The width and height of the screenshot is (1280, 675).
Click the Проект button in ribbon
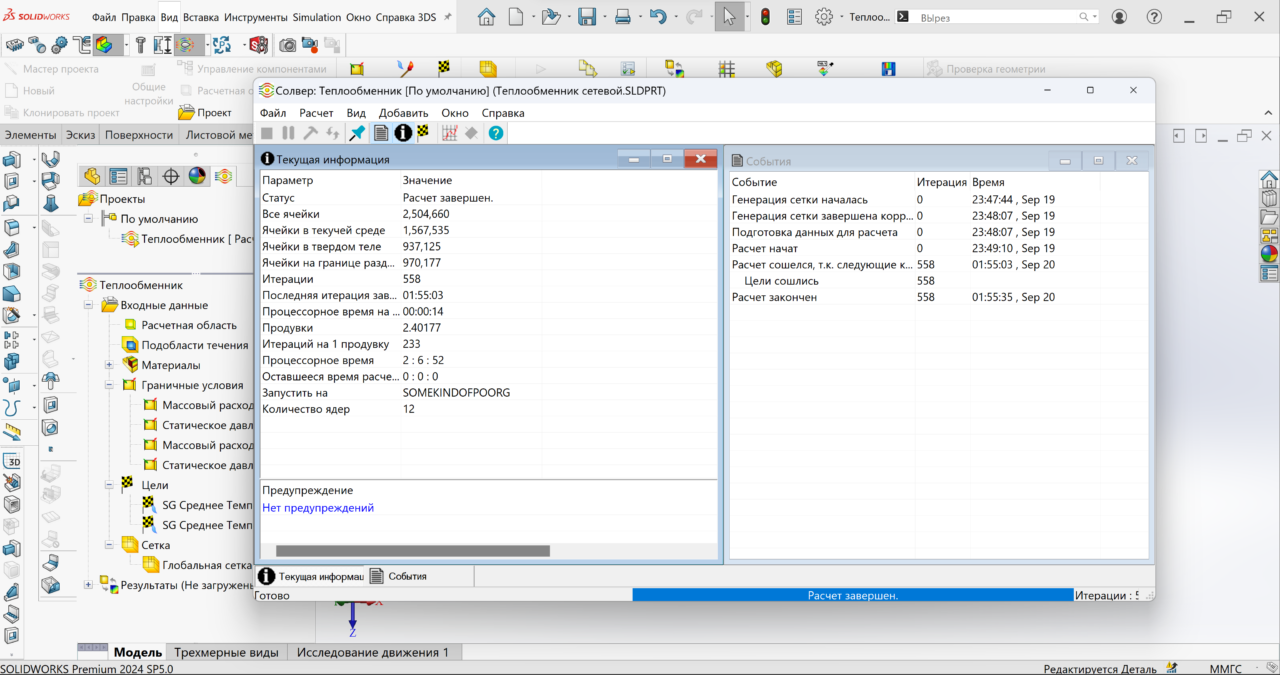[205, 112]
